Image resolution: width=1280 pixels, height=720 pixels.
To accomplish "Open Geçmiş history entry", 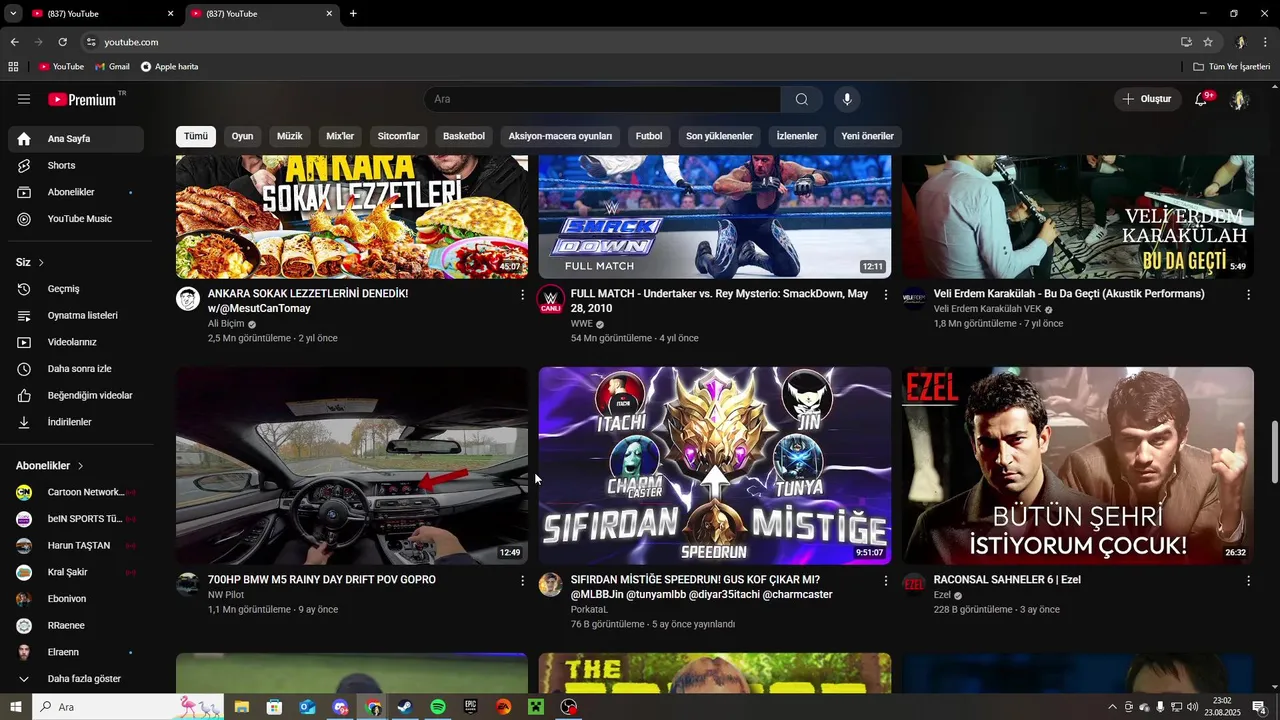I will [x=76, y=289].
